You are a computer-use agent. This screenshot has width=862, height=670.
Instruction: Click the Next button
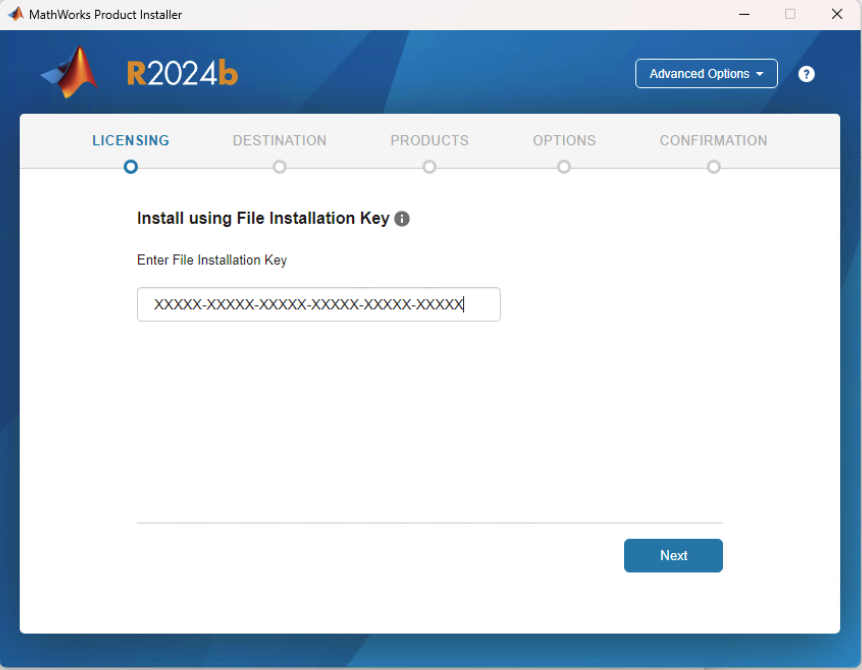point(673,555)
